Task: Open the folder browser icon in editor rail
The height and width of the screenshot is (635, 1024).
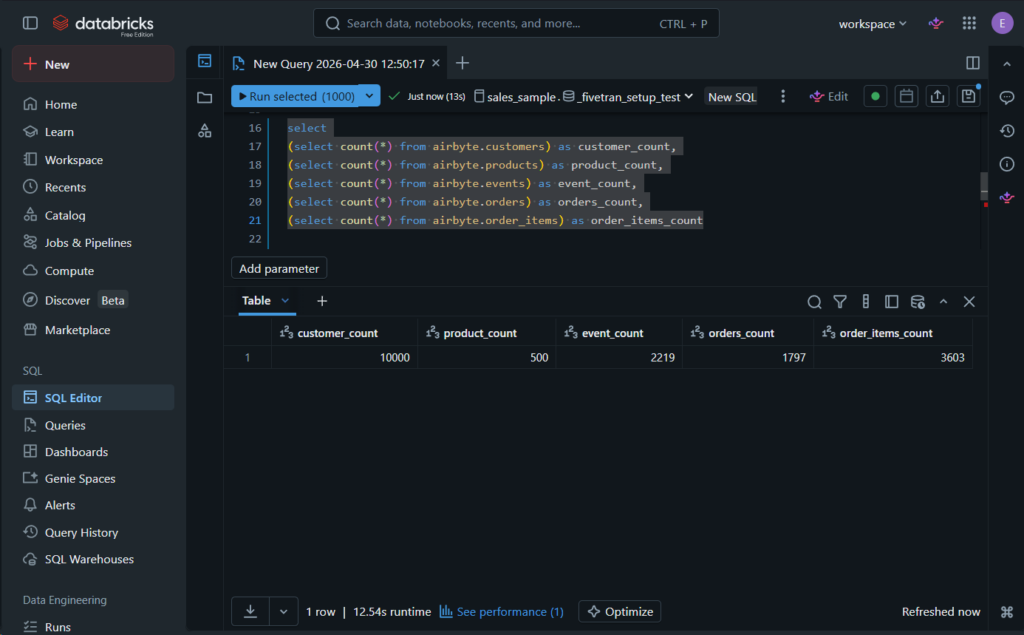Action: click(x=204, y=97)
